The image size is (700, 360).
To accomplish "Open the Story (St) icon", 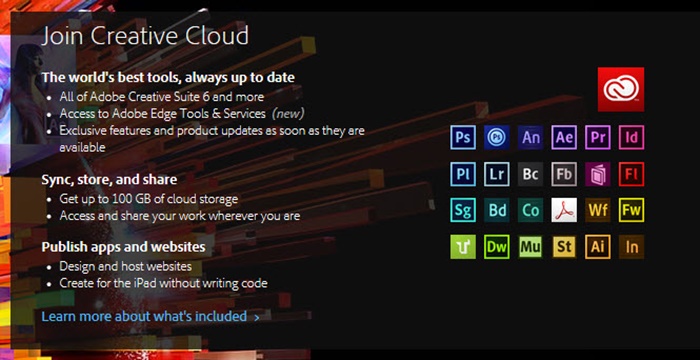I will (x=564, y=247).
